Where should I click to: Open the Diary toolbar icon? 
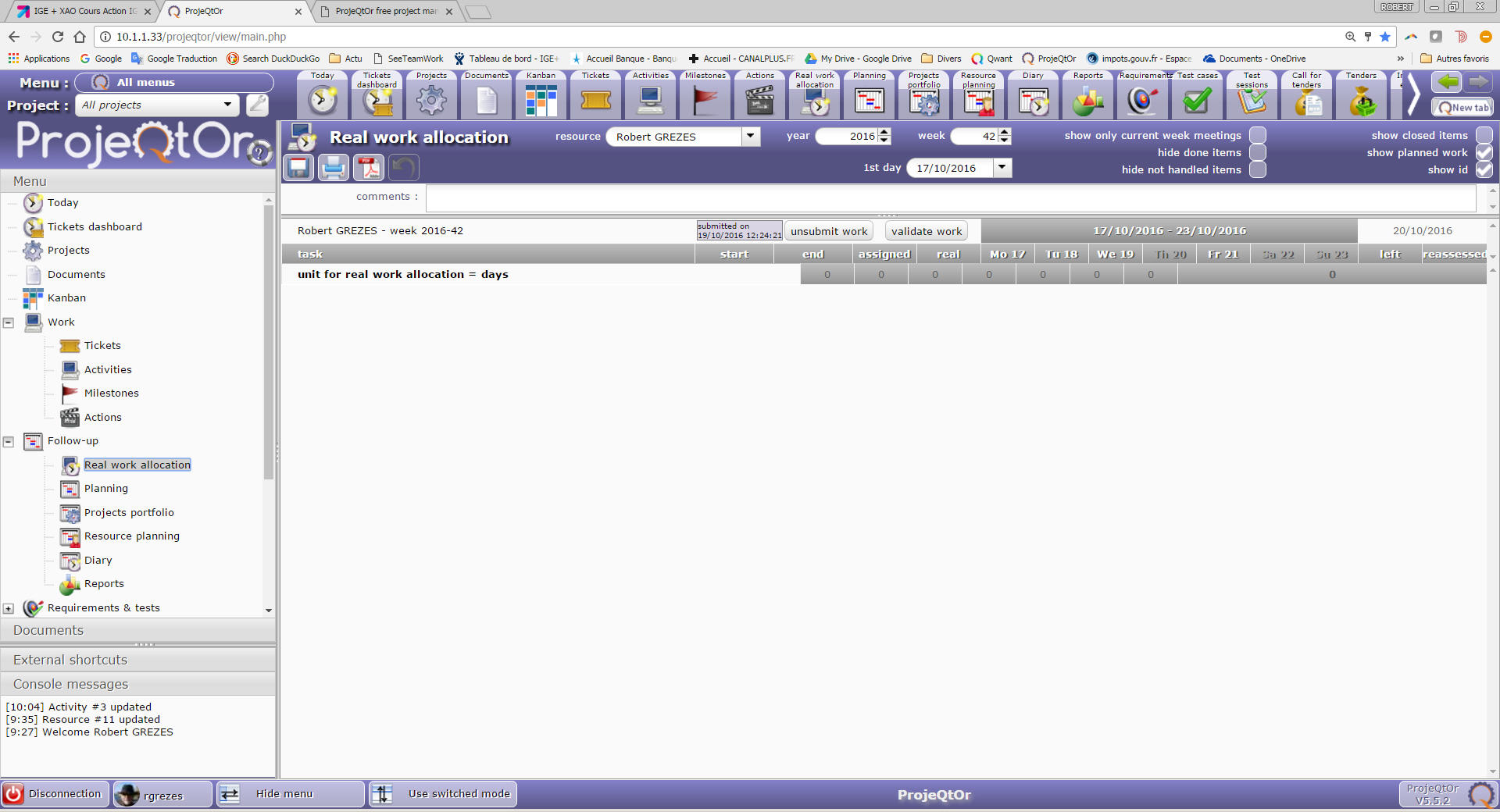point(1033,94)
